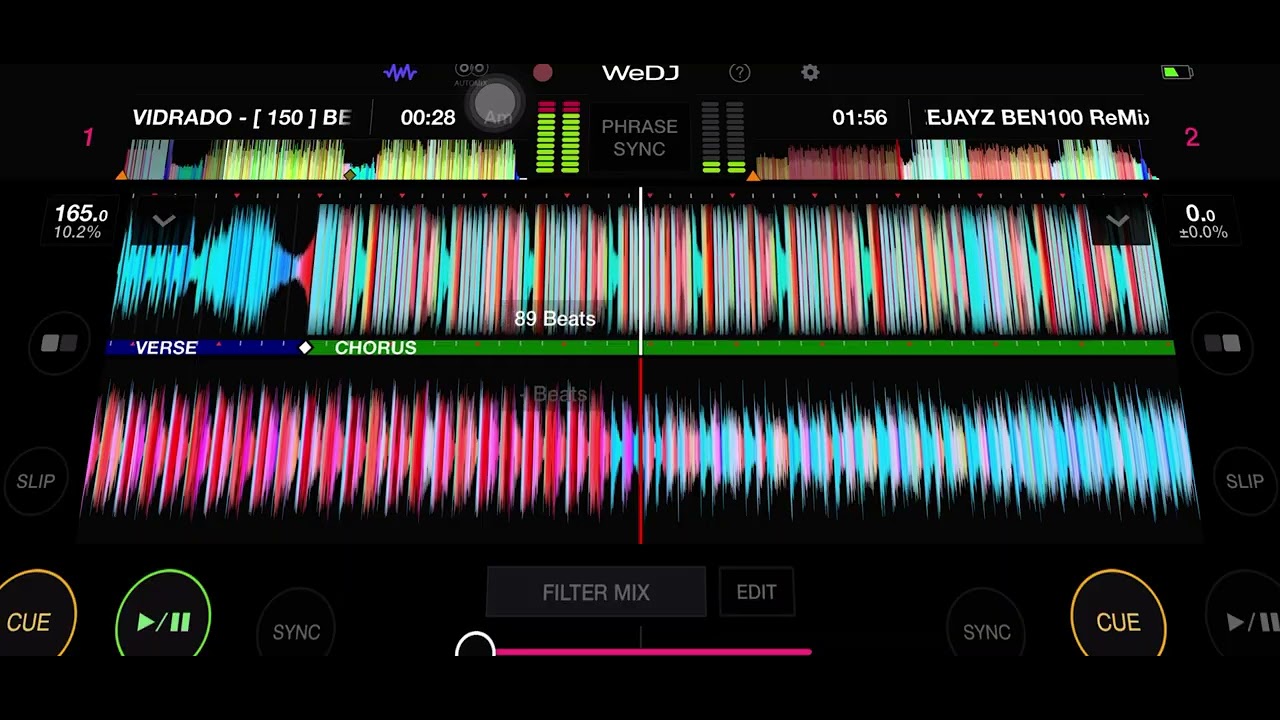The height and width of the screenshot is (720, 1280).
Task: Tap the 89 Beats counter label
Action: [555, 319]
